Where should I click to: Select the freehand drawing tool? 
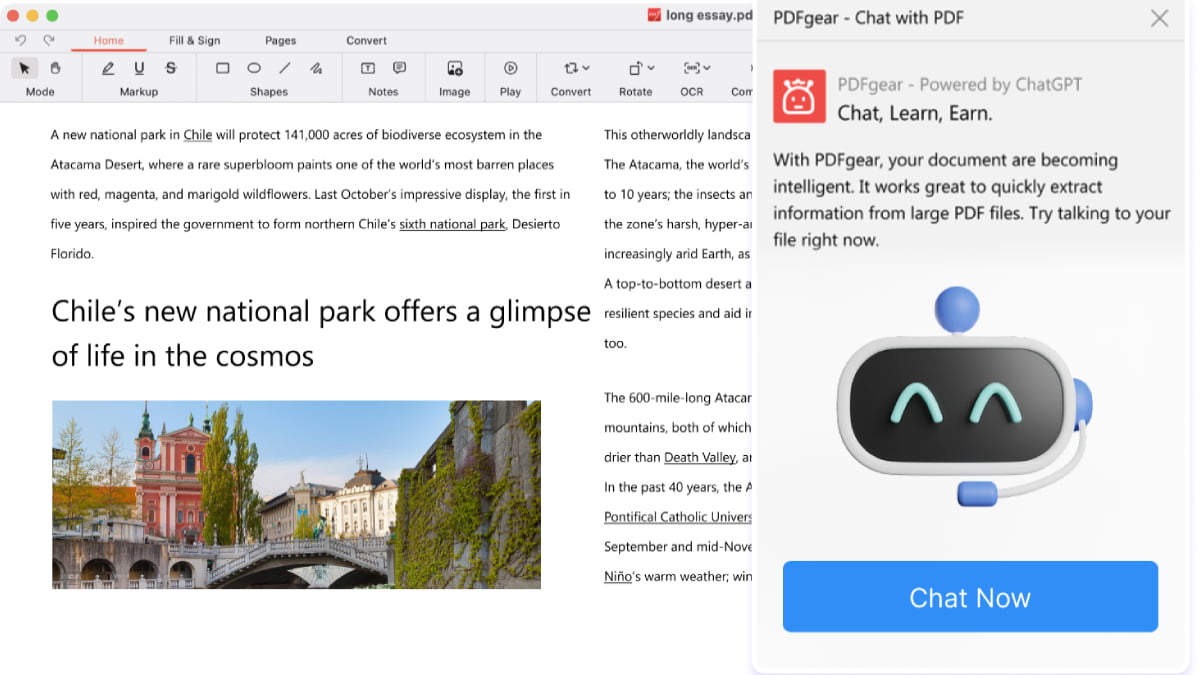(x=316, y=68)
